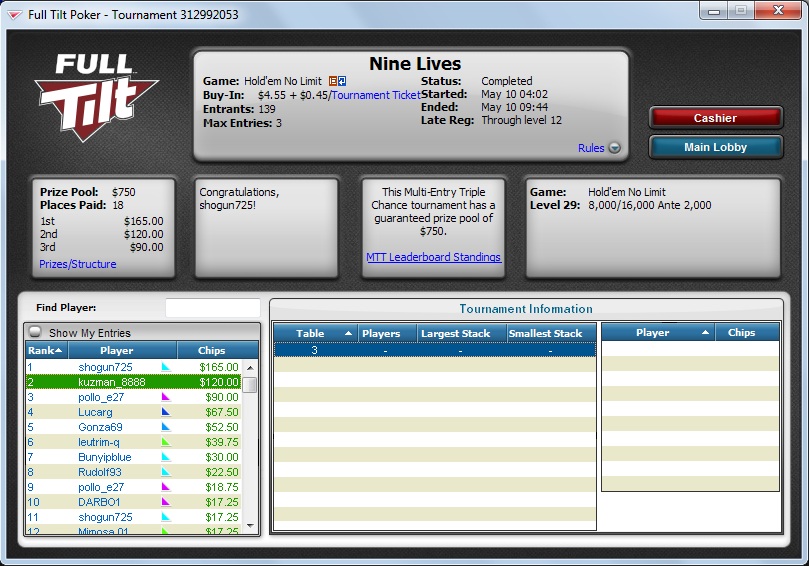Open the Cashier
The image size is (809, 566).
pyautogui.click(x=716, y=118)
